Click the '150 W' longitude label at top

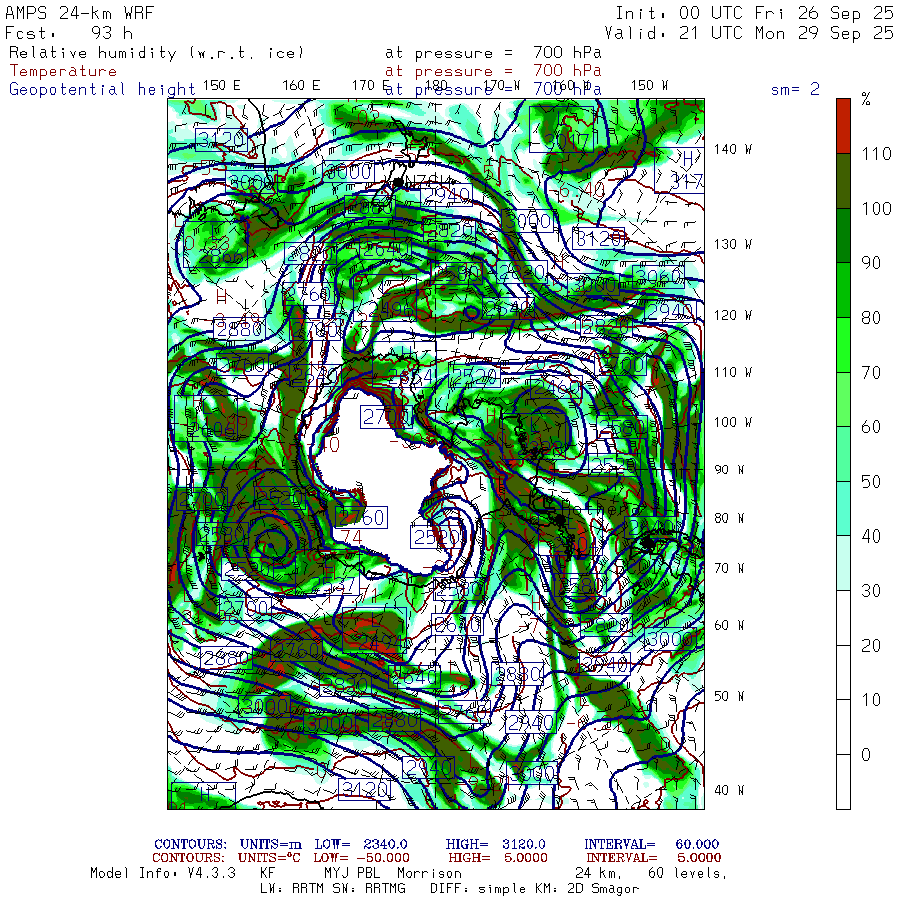pos(649,86)
